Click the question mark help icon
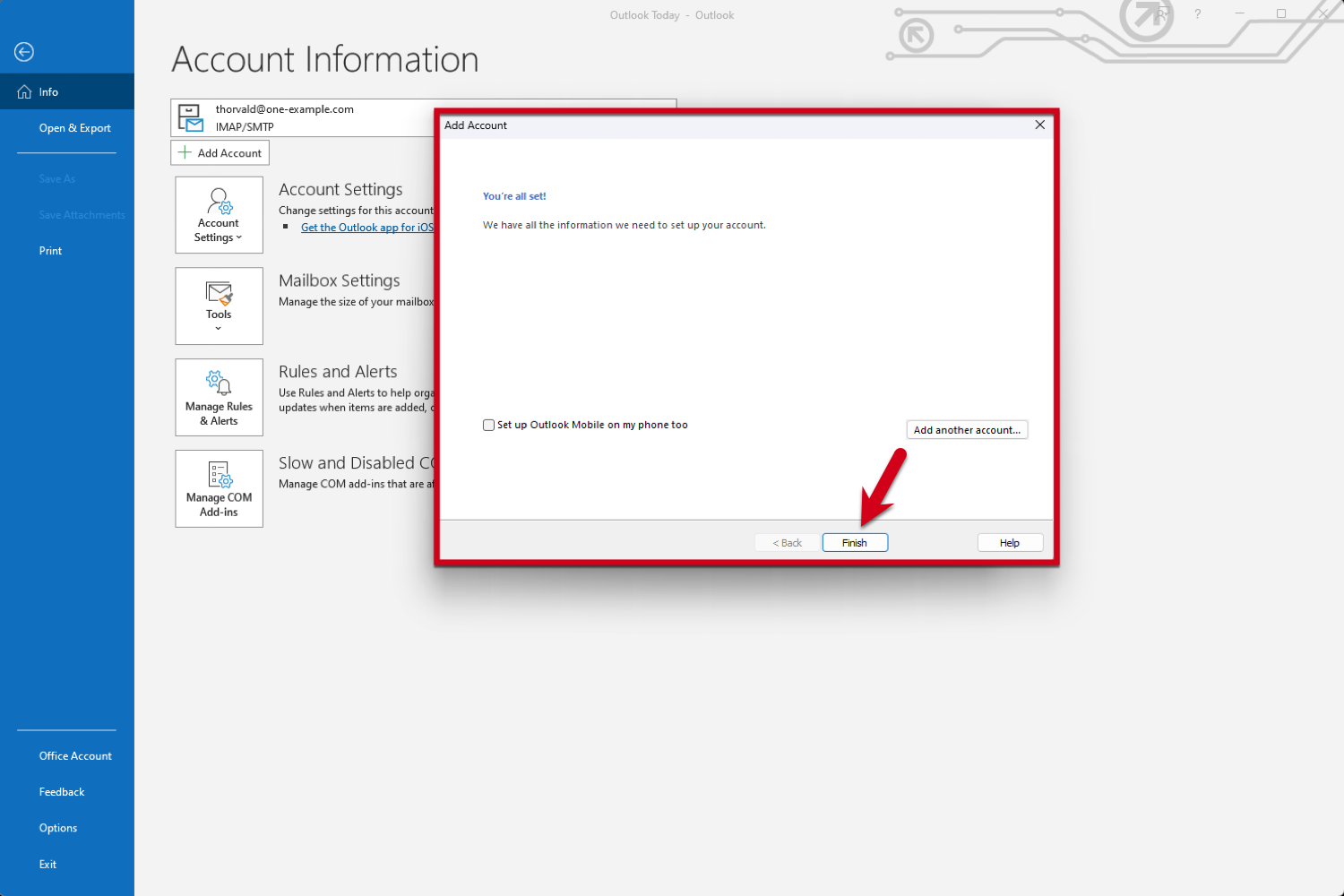Screen dimensions: 1344x896 1197,14
